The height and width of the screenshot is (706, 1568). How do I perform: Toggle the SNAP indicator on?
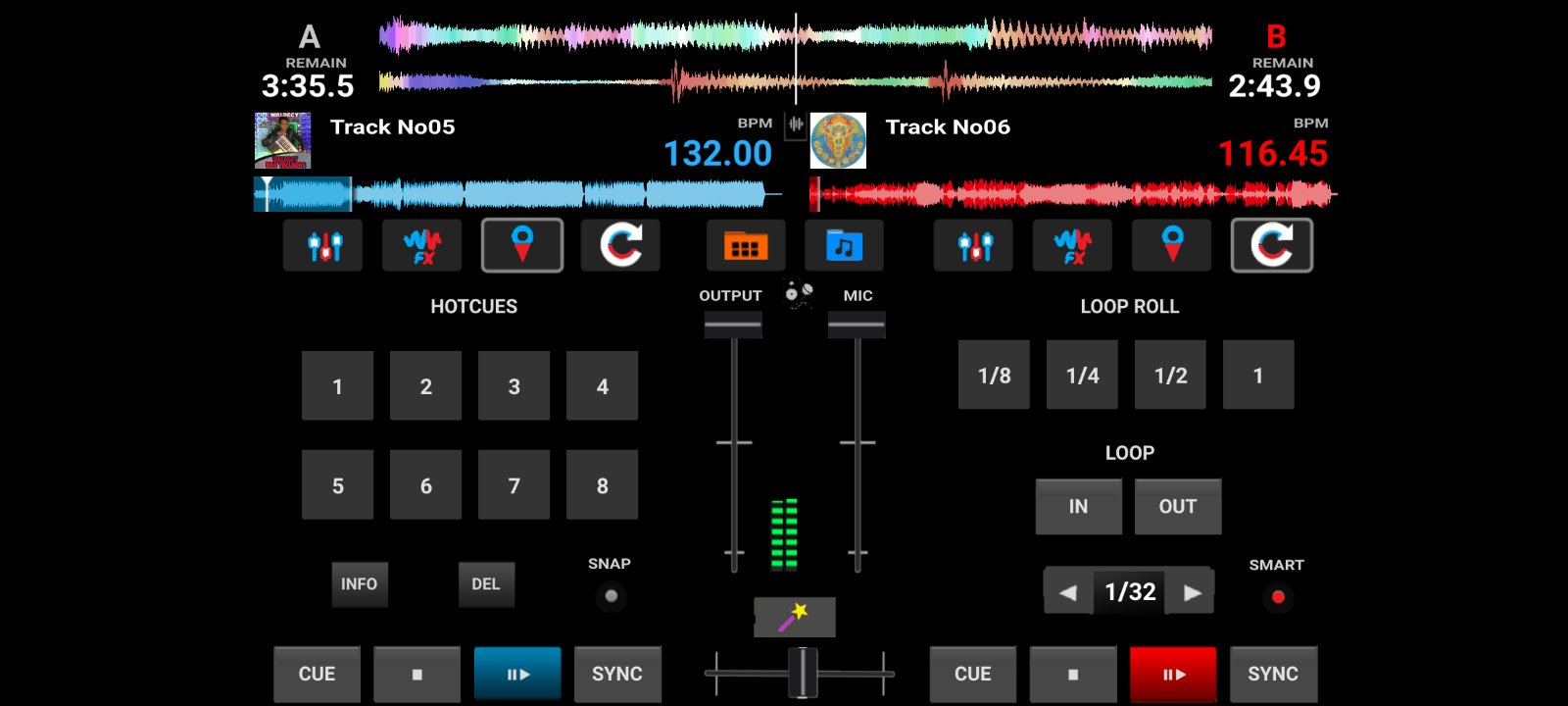[x=611, y=596]
